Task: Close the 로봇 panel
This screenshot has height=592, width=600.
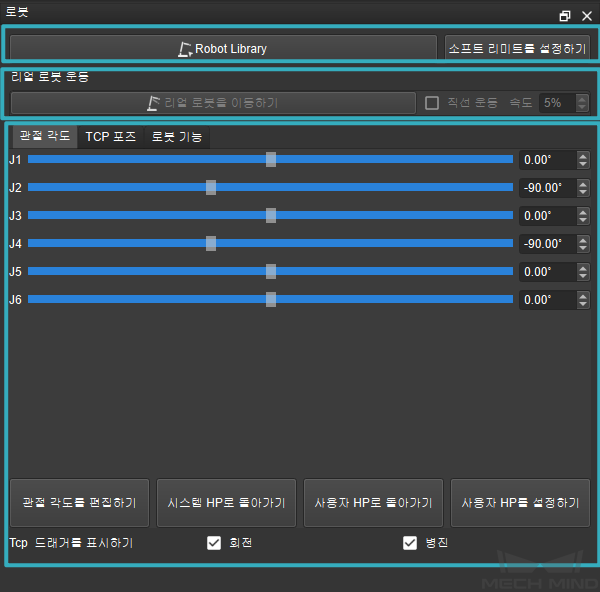Action: coord(587,16)
